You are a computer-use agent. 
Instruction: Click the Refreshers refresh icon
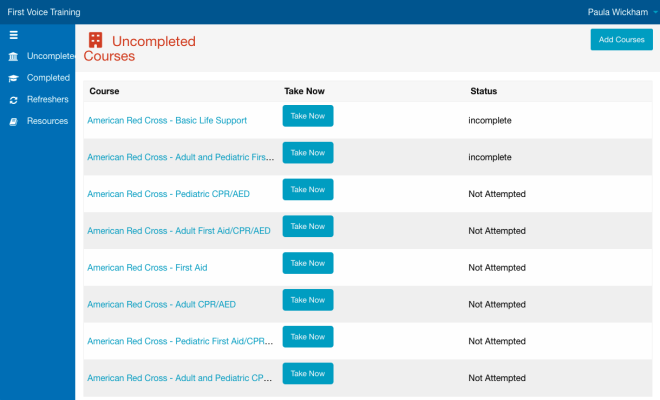13,100
